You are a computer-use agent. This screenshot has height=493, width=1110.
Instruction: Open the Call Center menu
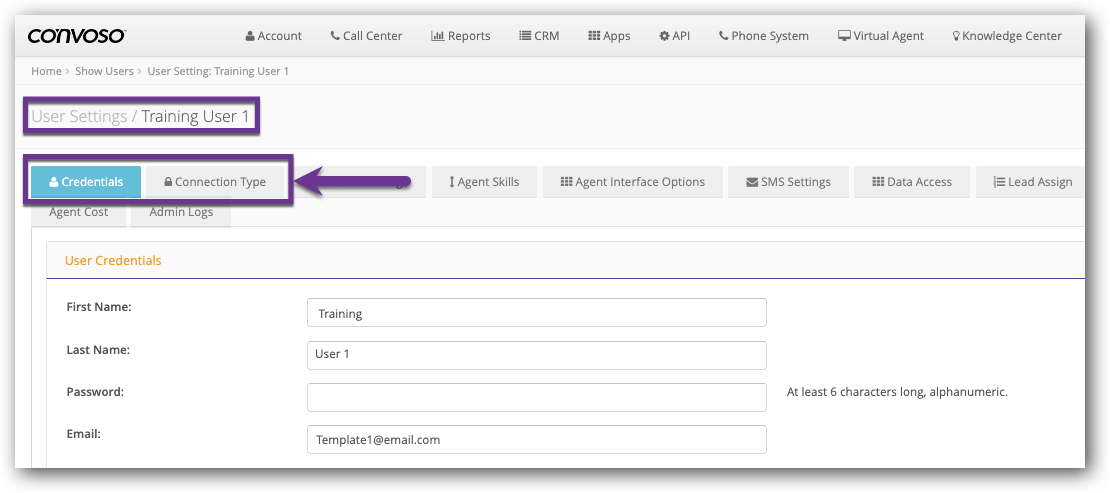coord(366,36)
